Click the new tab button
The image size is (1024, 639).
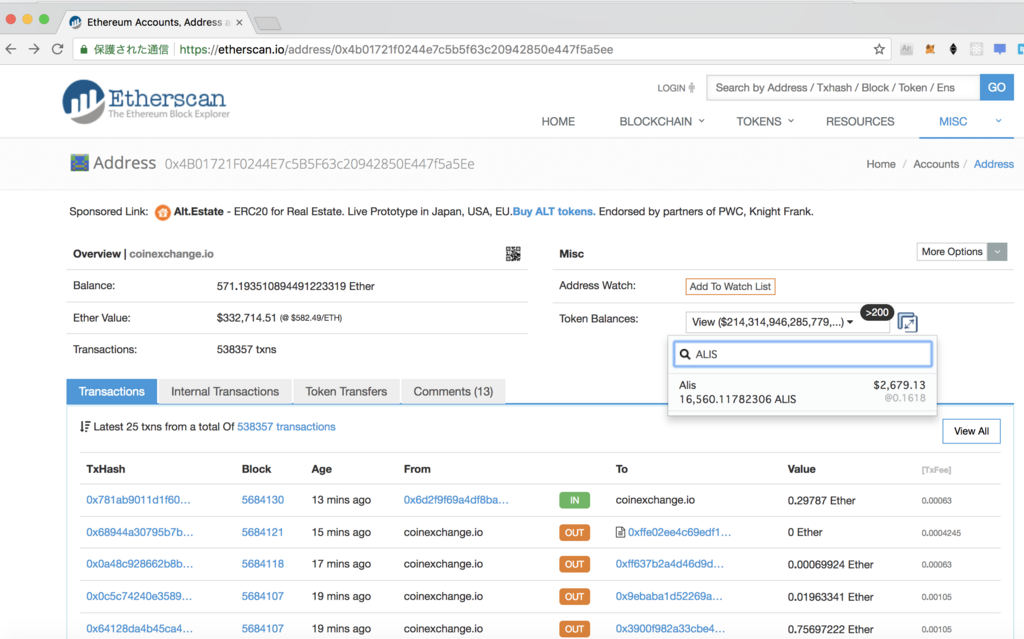click(268, 24)
